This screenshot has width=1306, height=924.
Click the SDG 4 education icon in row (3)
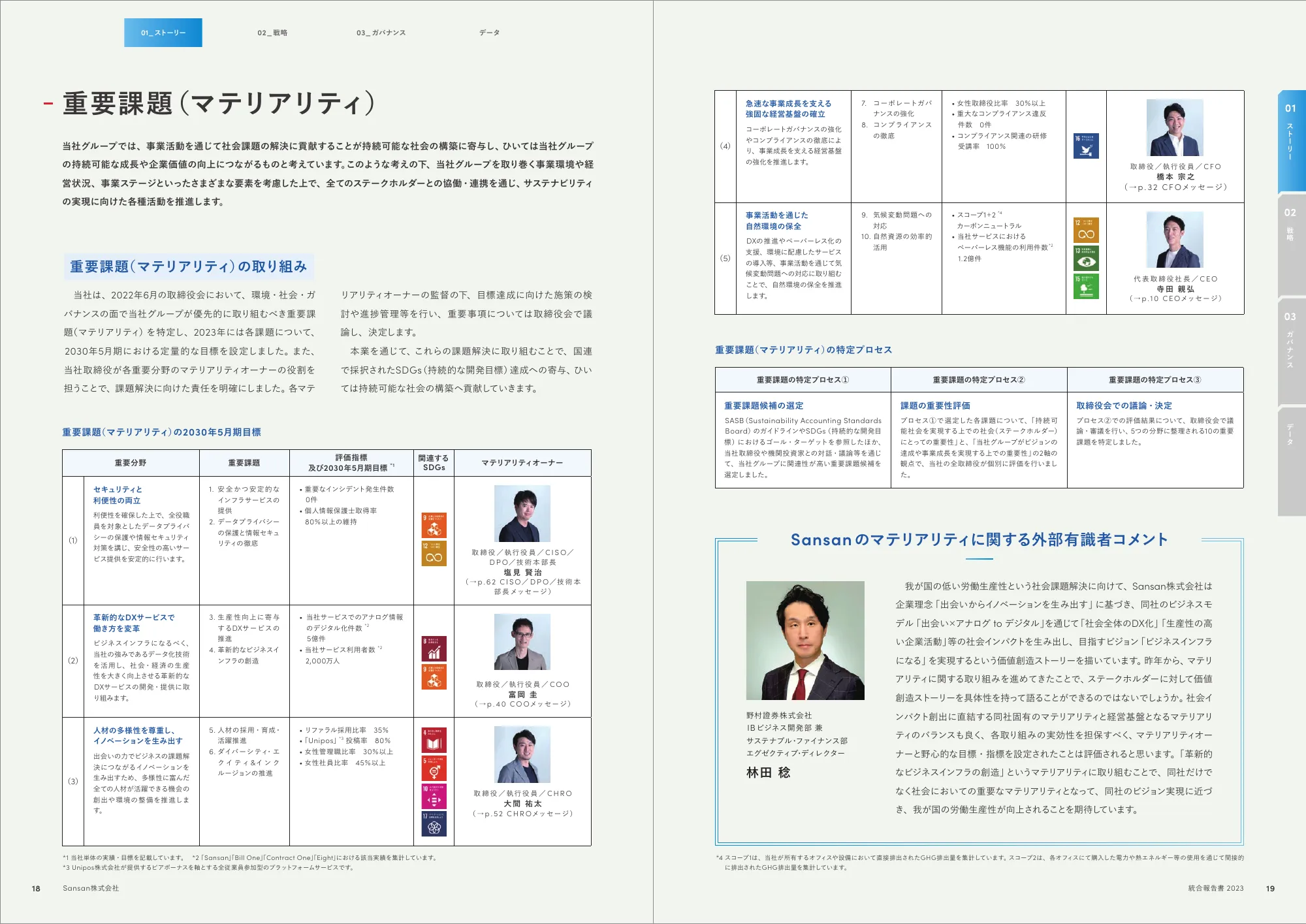click(434, 741)
